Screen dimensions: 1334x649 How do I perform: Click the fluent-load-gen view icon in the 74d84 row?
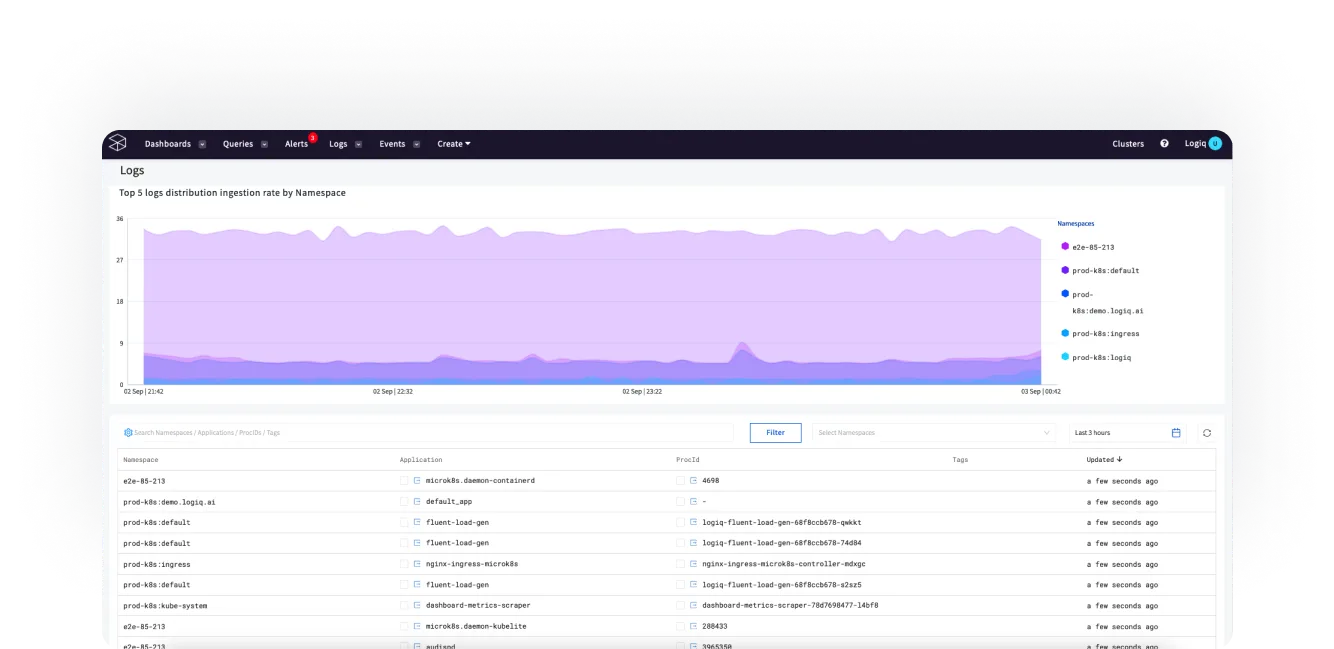[417, 544]
